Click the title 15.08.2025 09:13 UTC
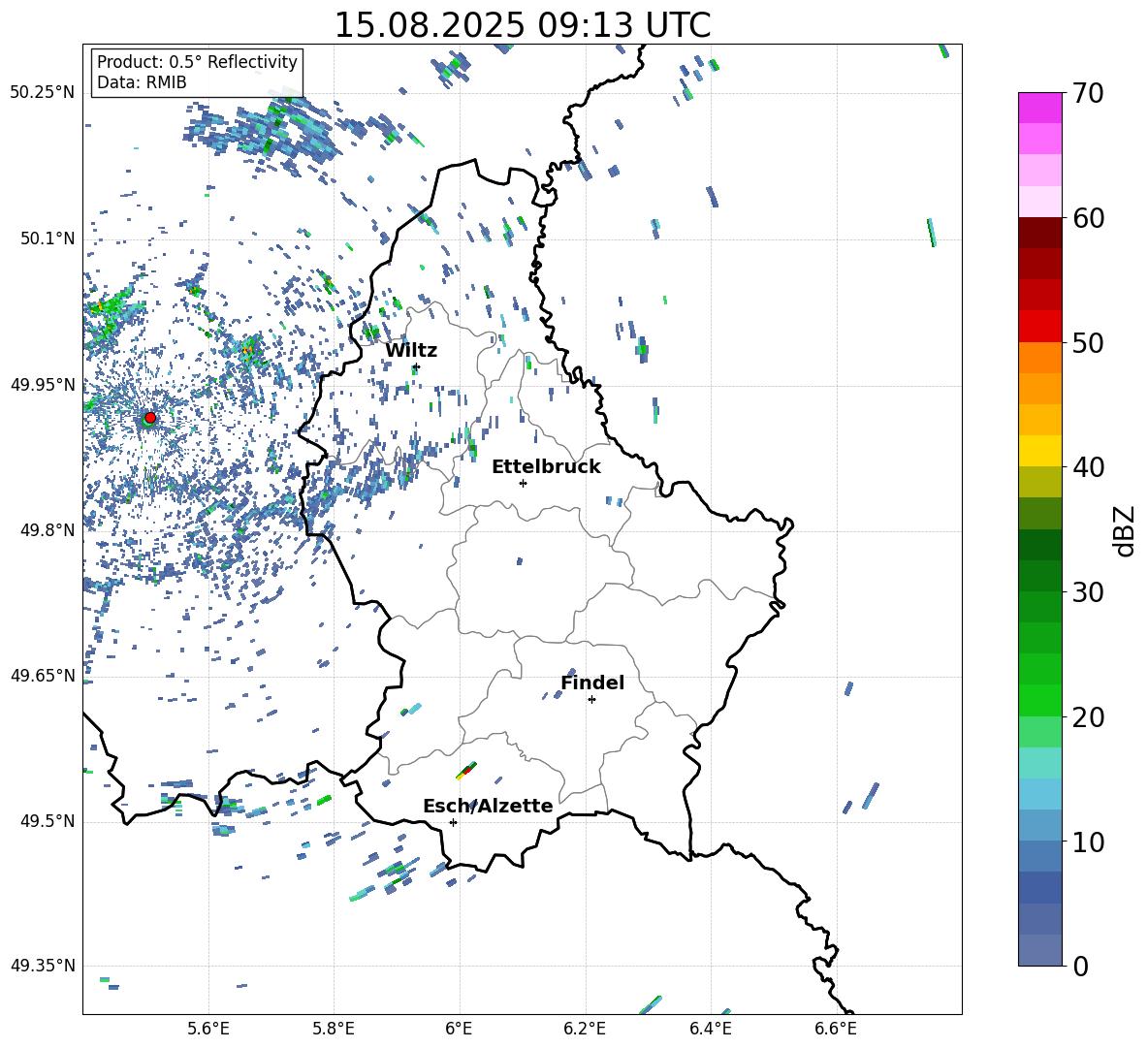Screen dimensions: 1148x1048 tap(523, 25)
